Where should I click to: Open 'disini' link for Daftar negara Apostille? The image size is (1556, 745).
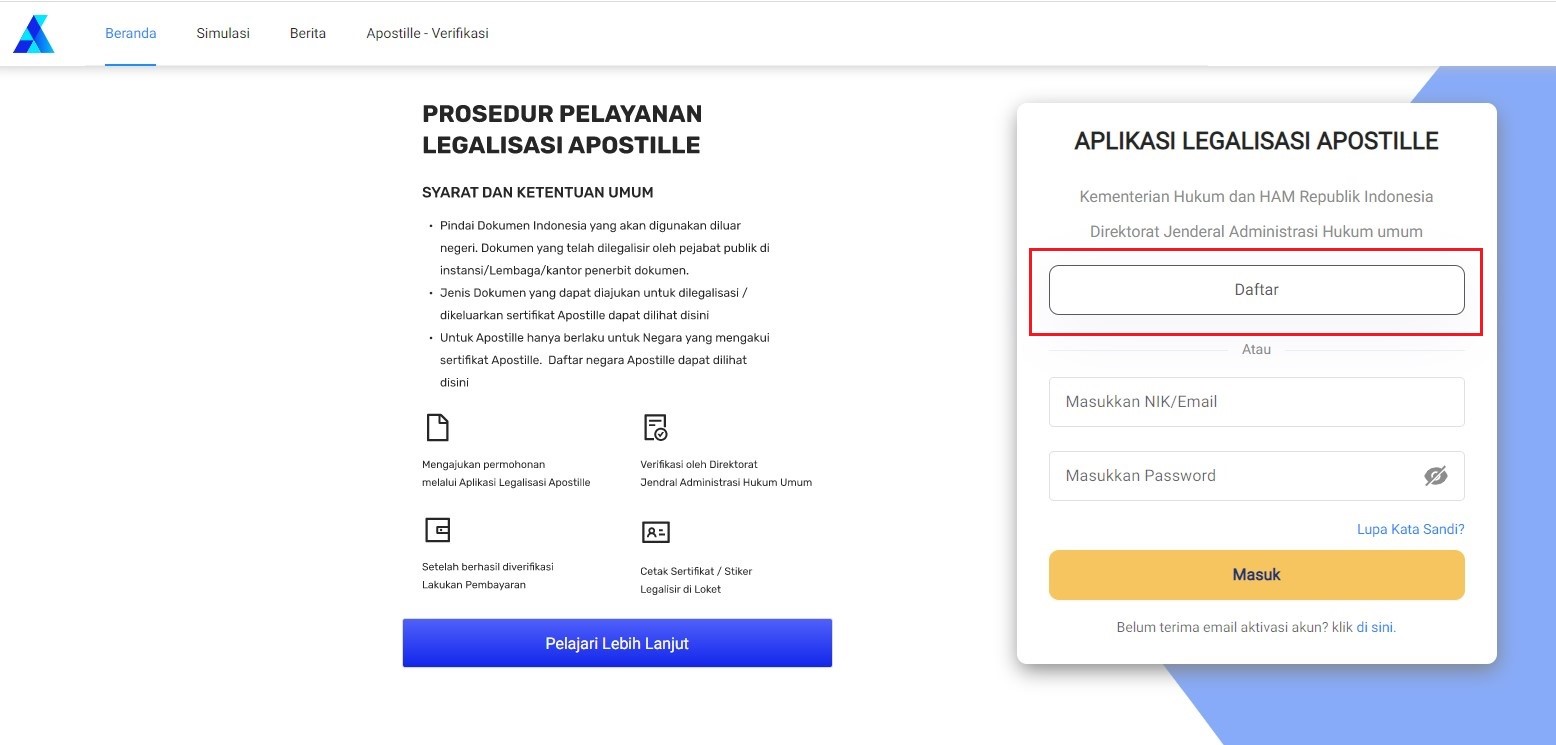[x=454, y=382]
